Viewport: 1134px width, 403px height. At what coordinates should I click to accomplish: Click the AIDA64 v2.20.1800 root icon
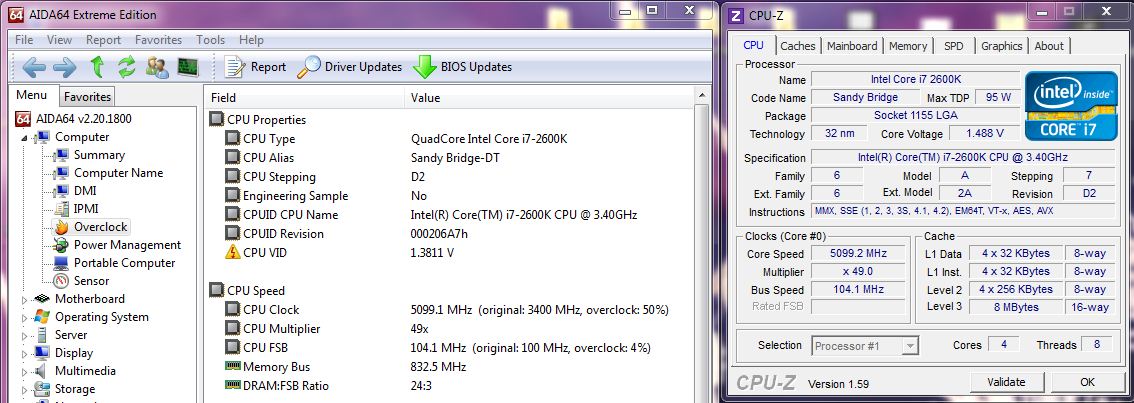(x=23, y=119)
